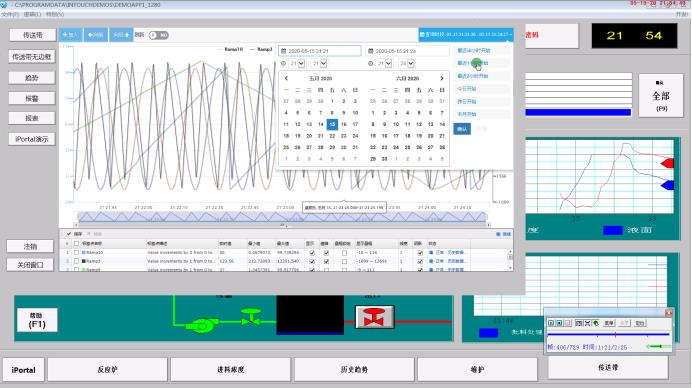Go to next month in calendar
Screen dimensions: 692x388
(x=442, y=78)
